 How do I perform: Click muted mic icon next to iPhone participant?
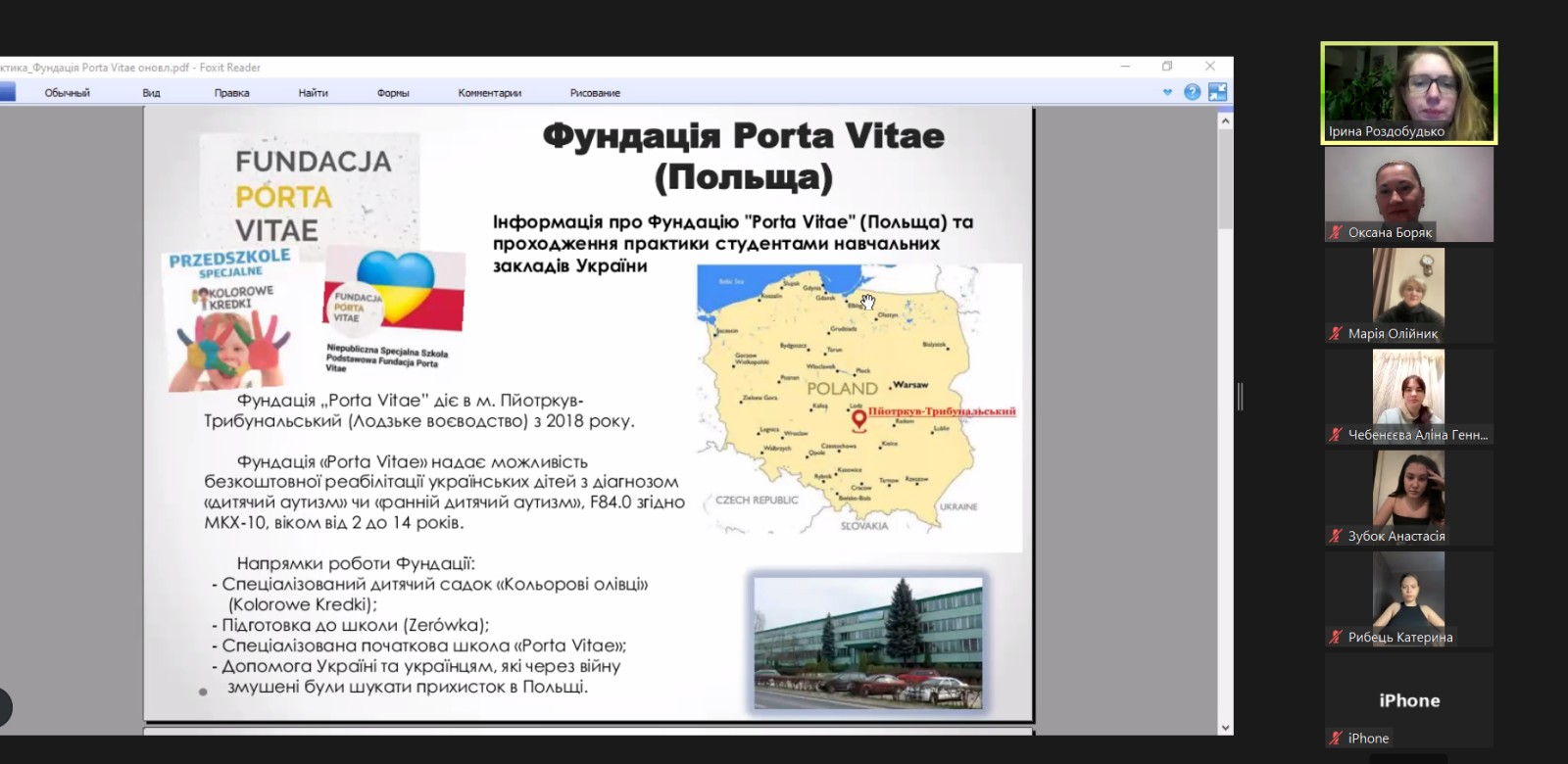point(1336,739)
